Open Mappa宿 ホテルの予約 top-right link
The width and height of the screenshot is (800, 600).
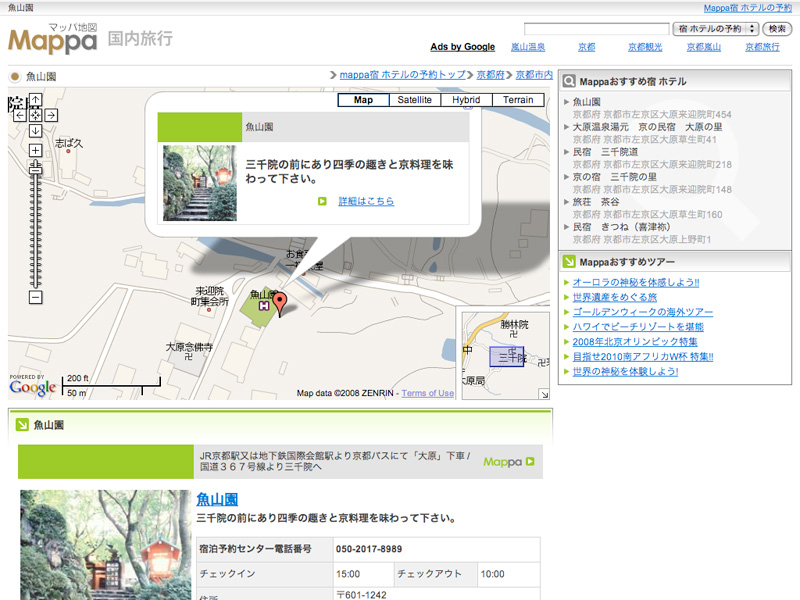click(748, 8)
